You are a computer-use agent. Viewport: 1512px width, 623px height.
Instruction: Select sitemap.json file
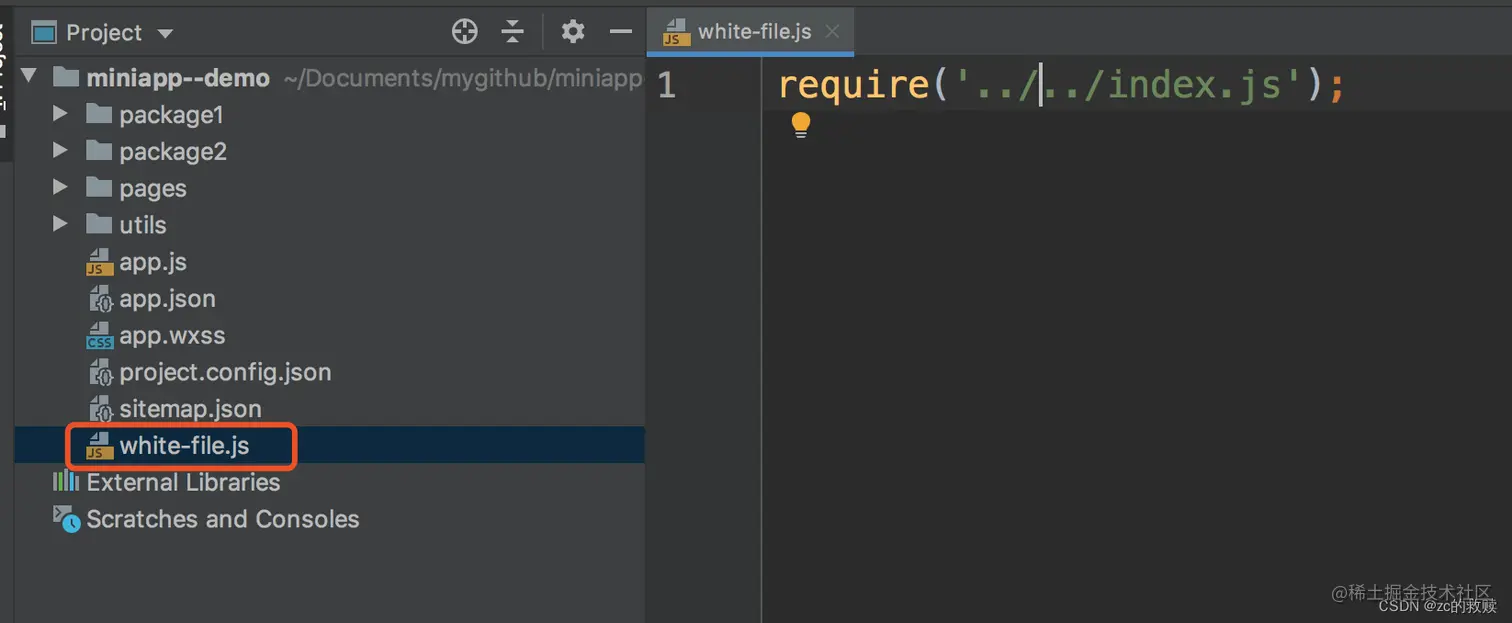click(x=190, y=409)
